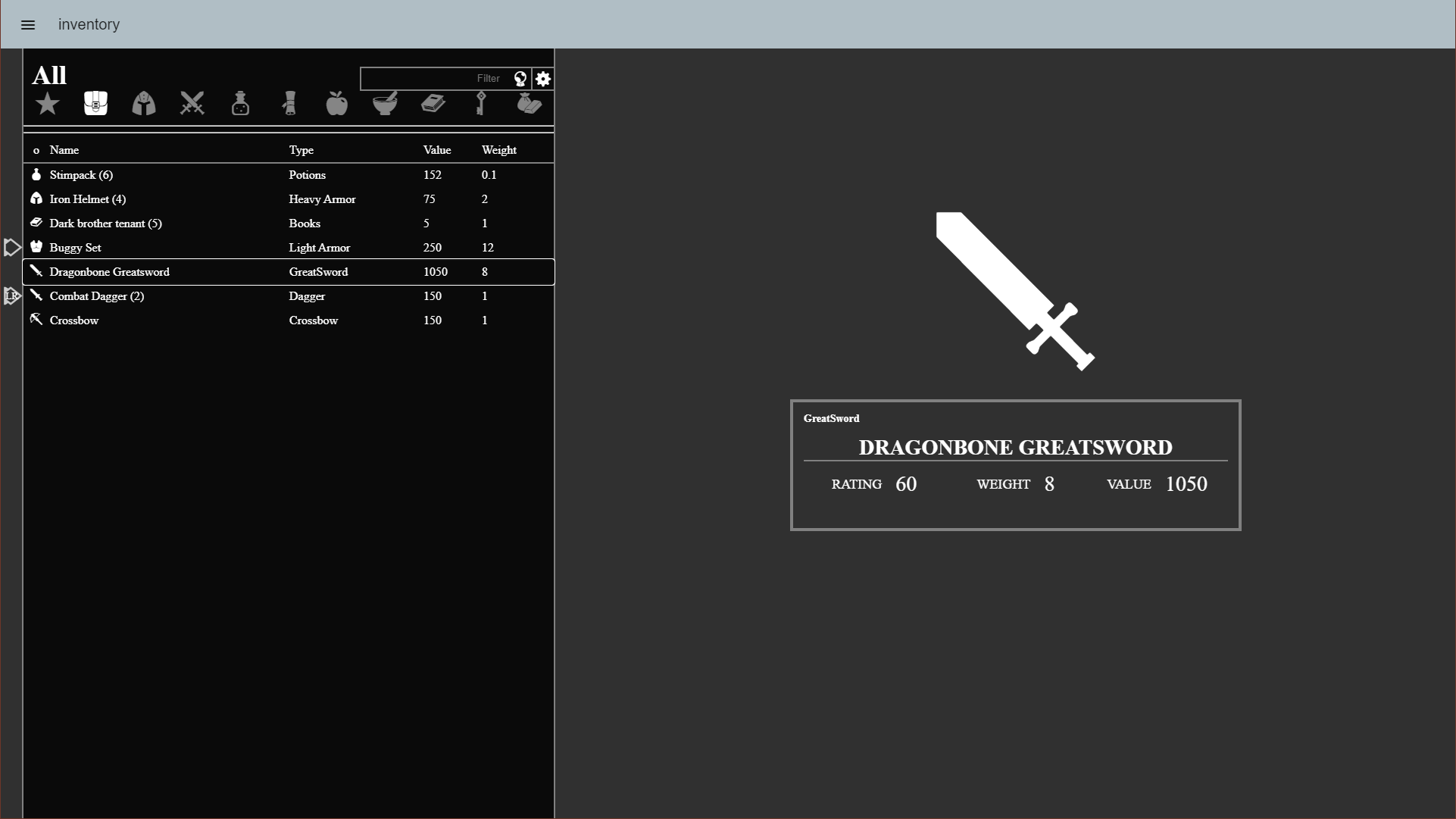Select the Food apple category

[336, 104]
